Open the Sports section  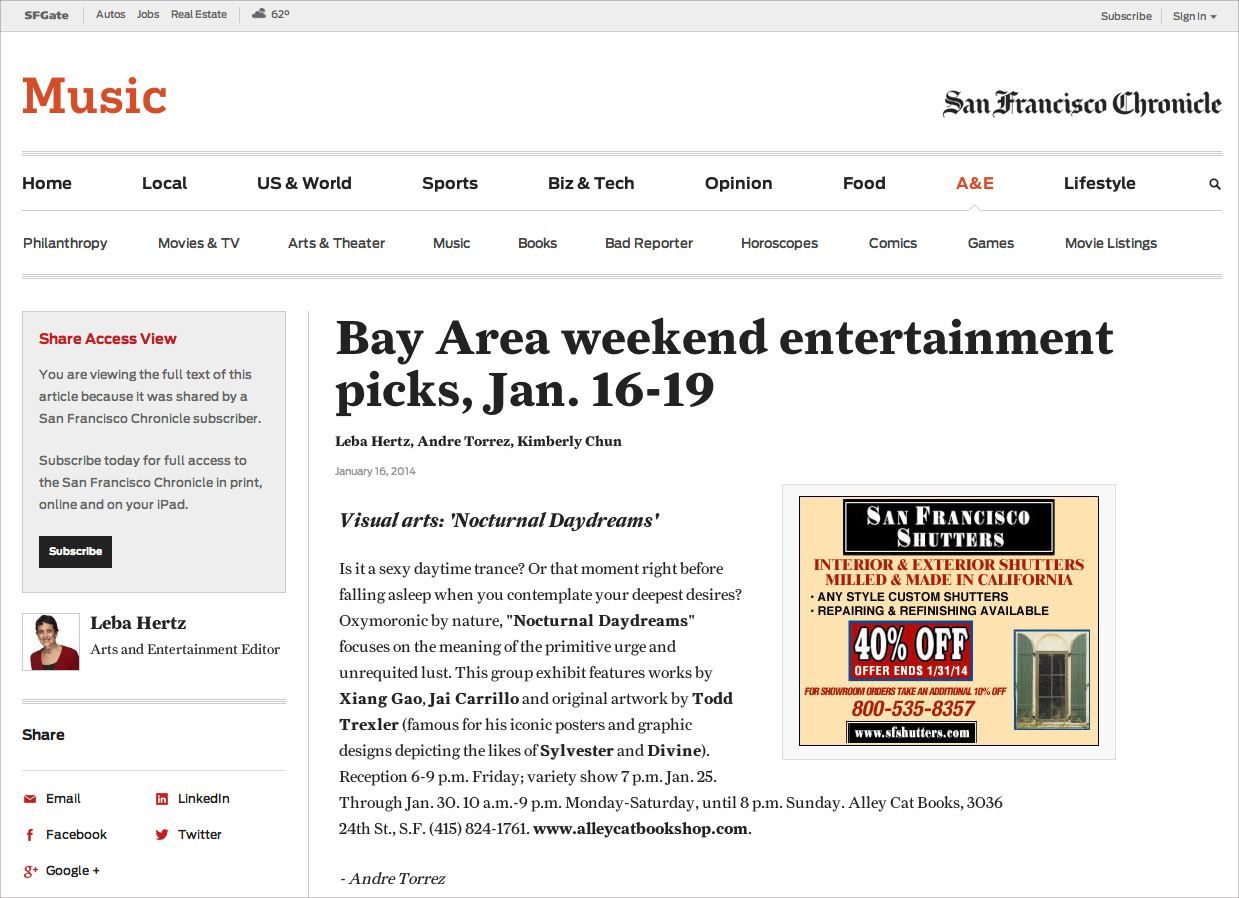(x=450, y=183)
